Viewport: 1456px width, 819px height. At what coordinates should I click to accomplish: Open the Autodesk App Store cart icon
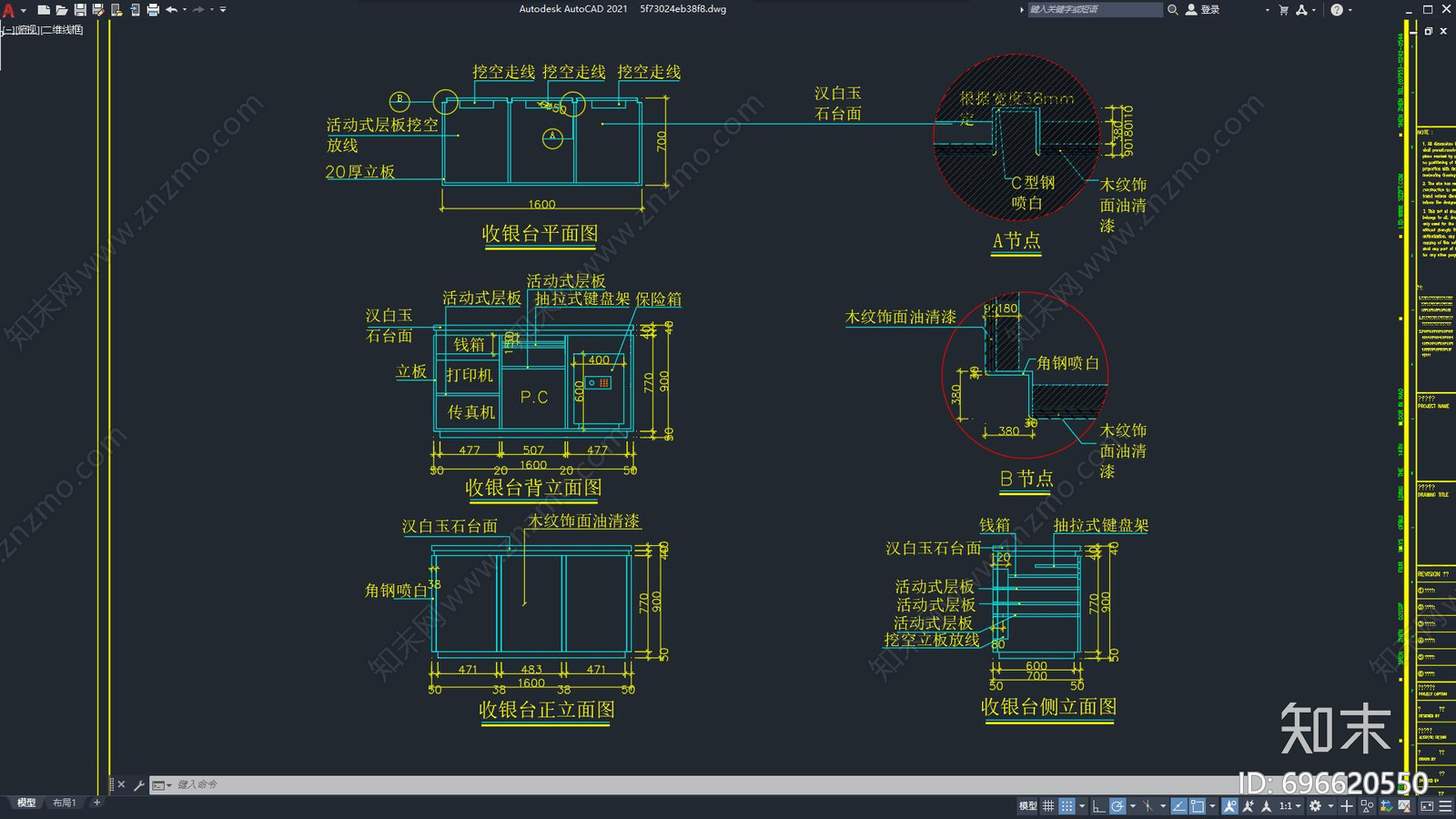coord(1284,10)
